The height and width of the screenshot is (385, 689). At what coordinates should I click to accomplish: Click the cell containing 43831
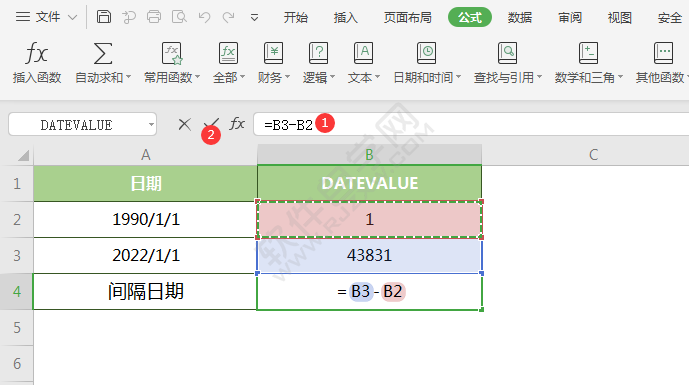tap(370, 255)
